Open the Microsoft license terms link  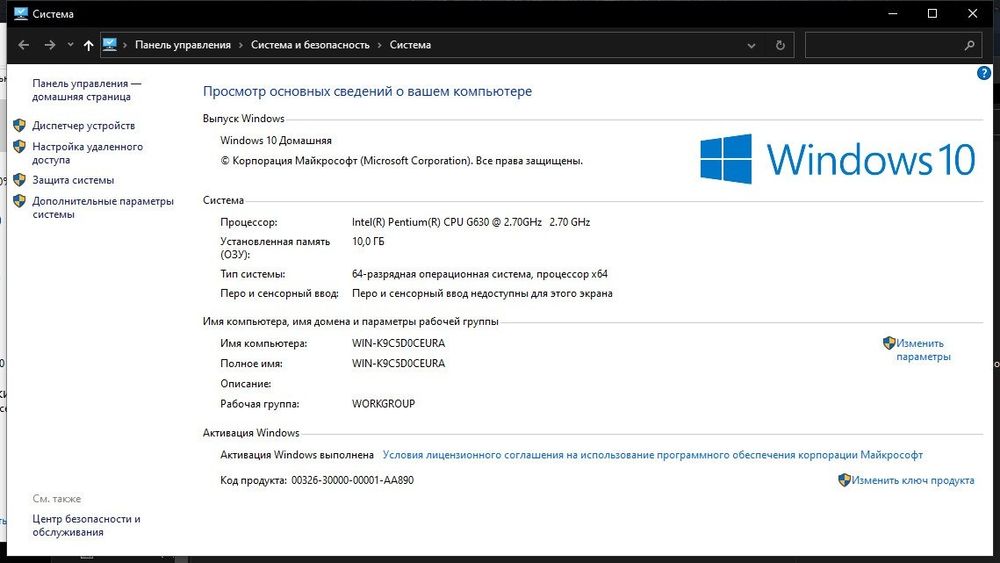(652, 455)
